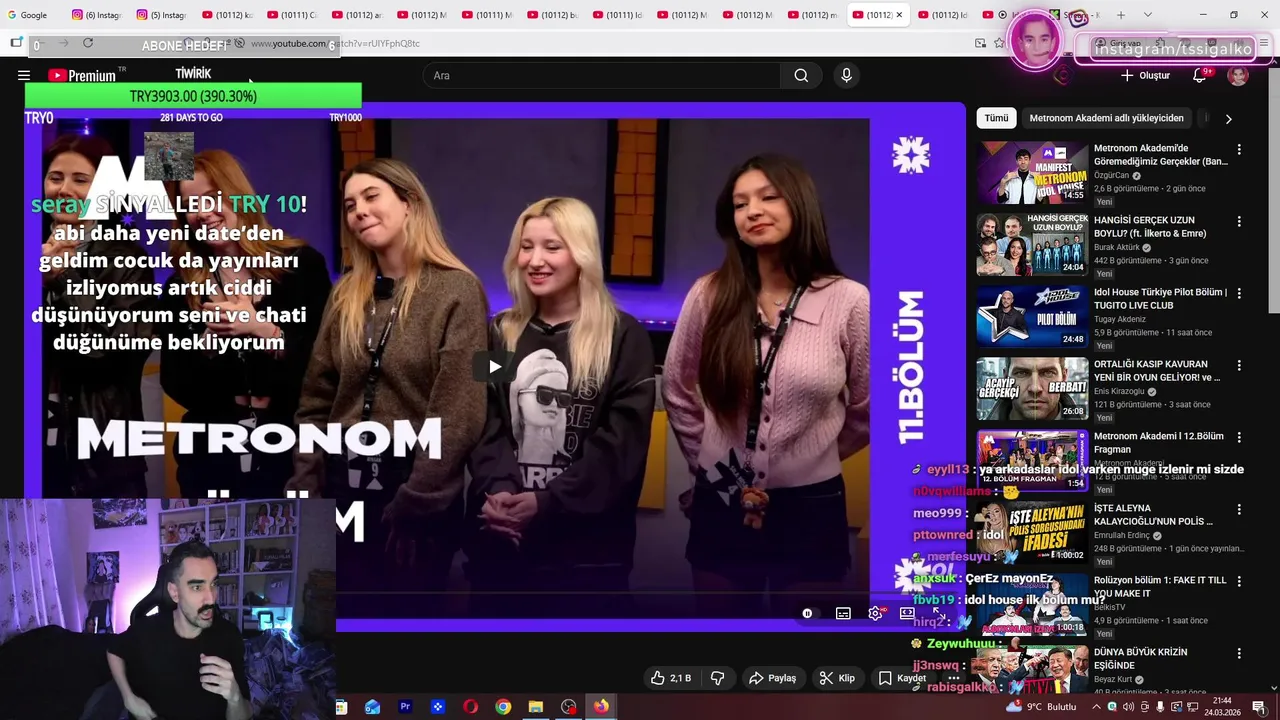Like the video with 2,1 B likes

(671, 678)
